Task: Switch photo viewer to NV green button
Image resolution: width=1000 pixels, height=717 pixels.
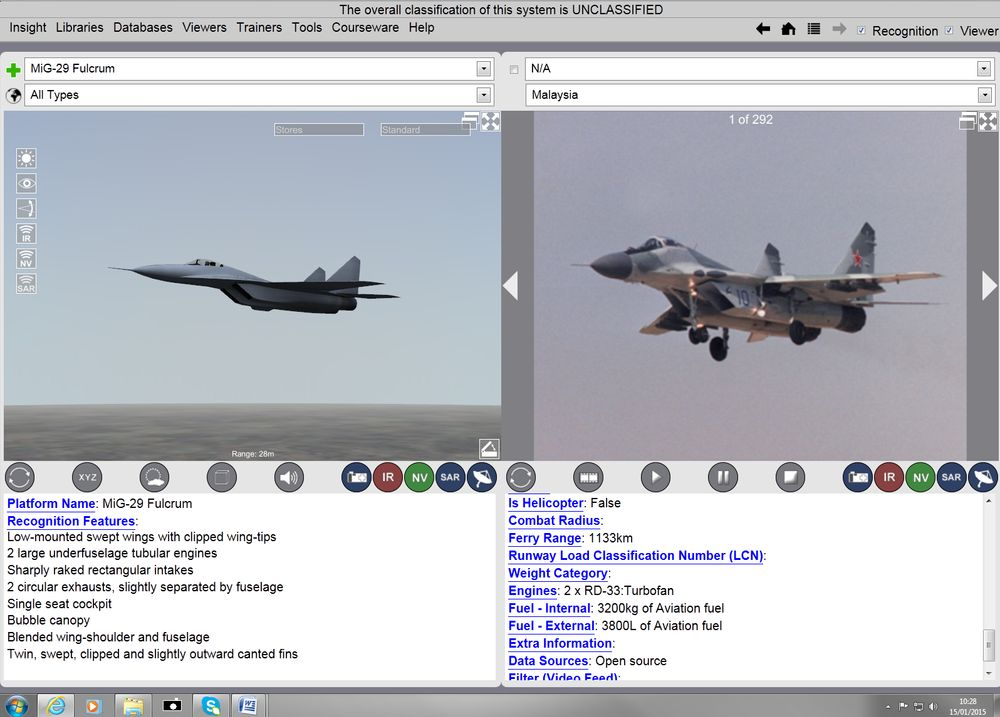Action: tap(920, 477)
